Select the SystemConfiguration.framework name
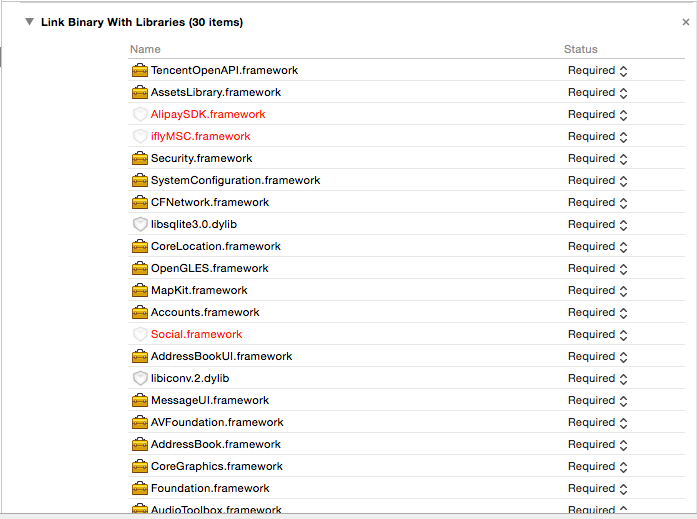This screenshot has width=697, height=519. click(235, 180)
